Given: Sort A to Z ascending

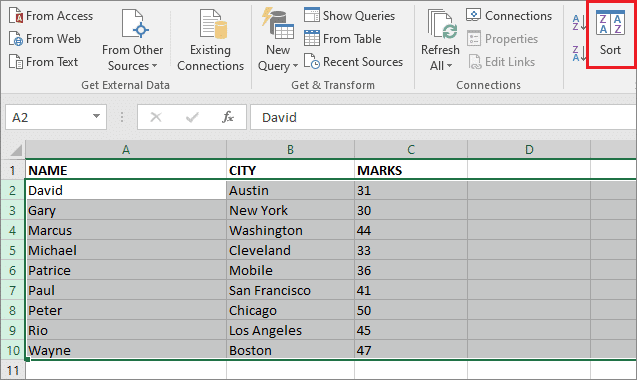Looking at the screenshot, I should pos(578,23).
